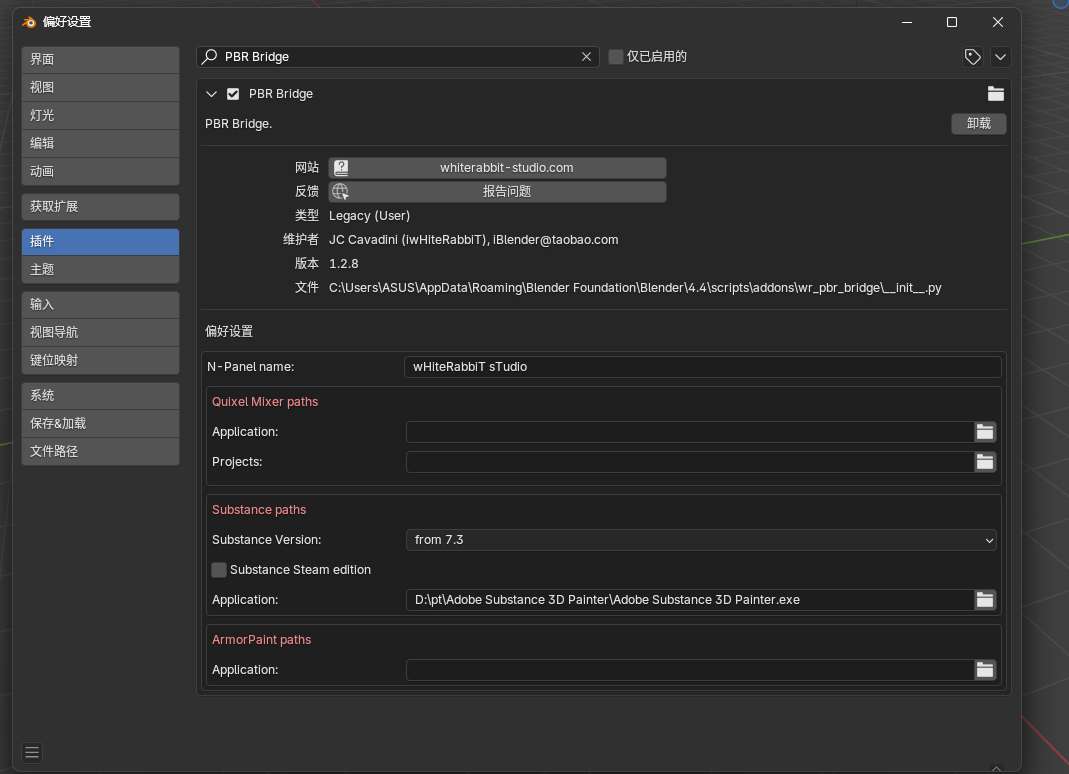Switch to the 动画 preferences tab
Screen dimensions: 1069x774
tap(100, 171)
